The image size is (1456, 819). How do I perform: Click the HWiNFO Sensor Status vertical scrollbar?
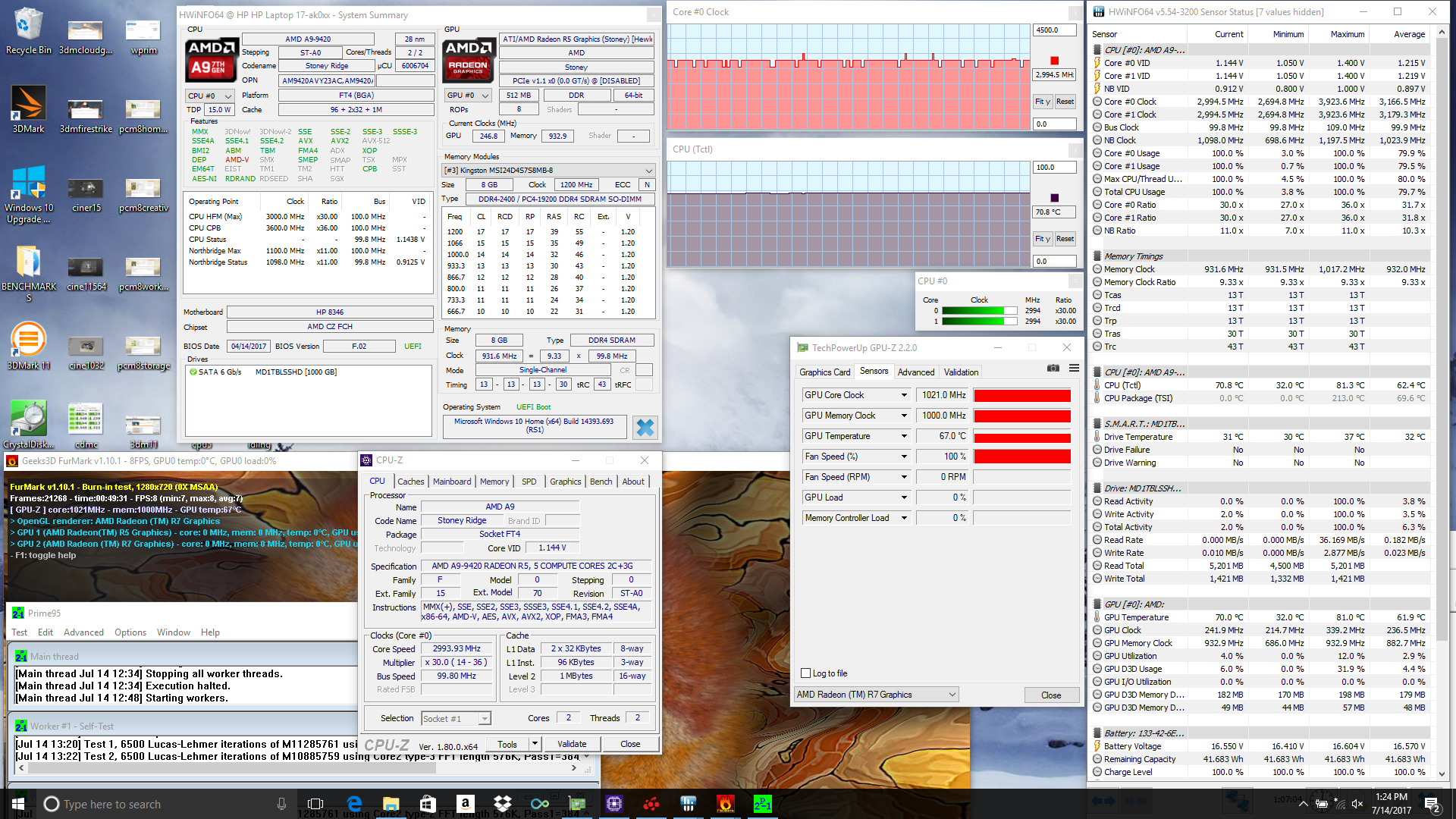click(x=1442, y=403)
